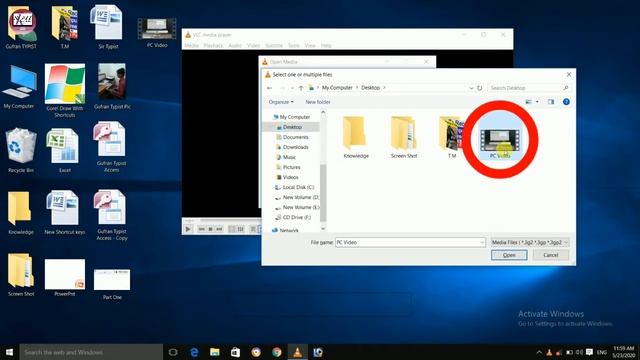
Task: Refresh the Desktop folder listing
Action: pyautogui.click(x=480, y=88)
